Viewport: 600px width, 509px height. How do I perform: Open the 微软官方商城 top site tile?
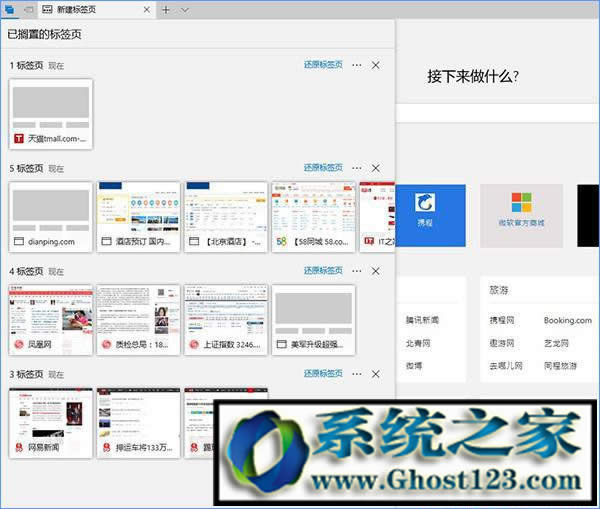[521, 215]
